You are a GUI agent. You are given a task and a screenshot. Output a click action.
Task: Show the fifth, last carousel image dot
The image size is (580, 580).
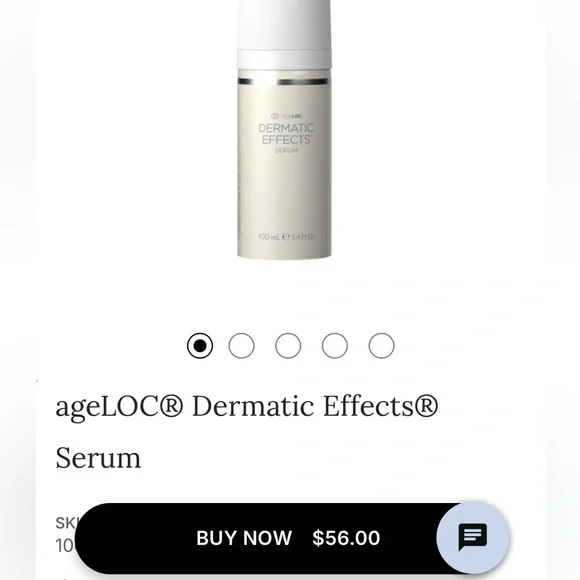coord(381,346)
